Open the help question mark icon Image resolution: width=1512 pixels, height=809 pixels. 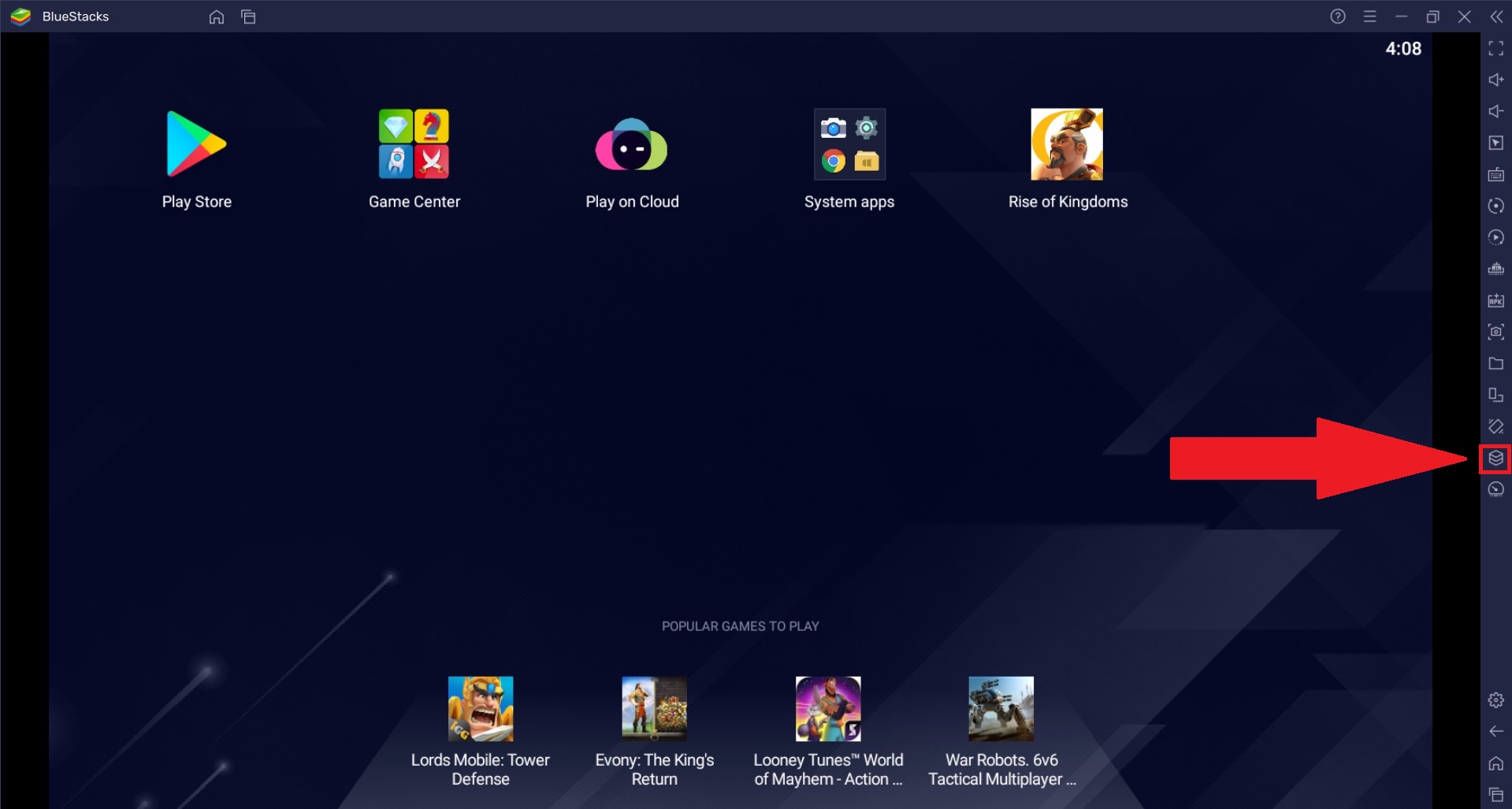pos(1338,17)
